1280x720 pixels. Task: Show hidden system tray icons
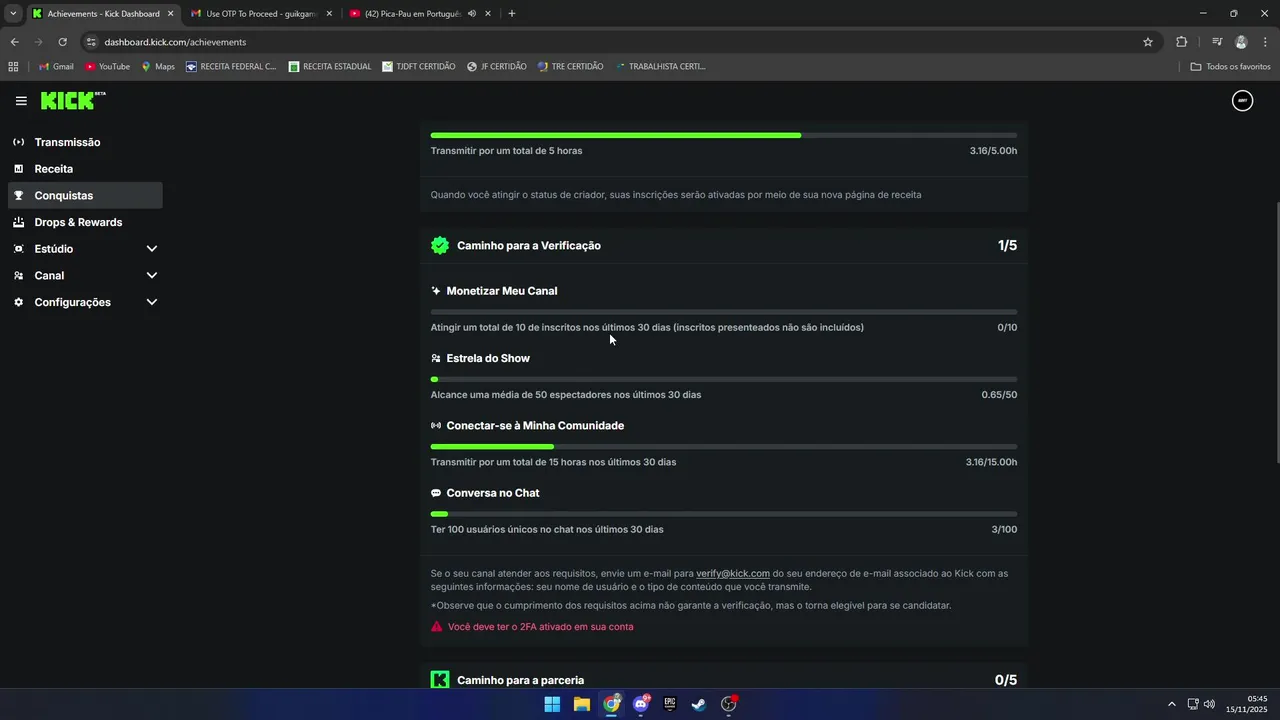coord(1172,704)
